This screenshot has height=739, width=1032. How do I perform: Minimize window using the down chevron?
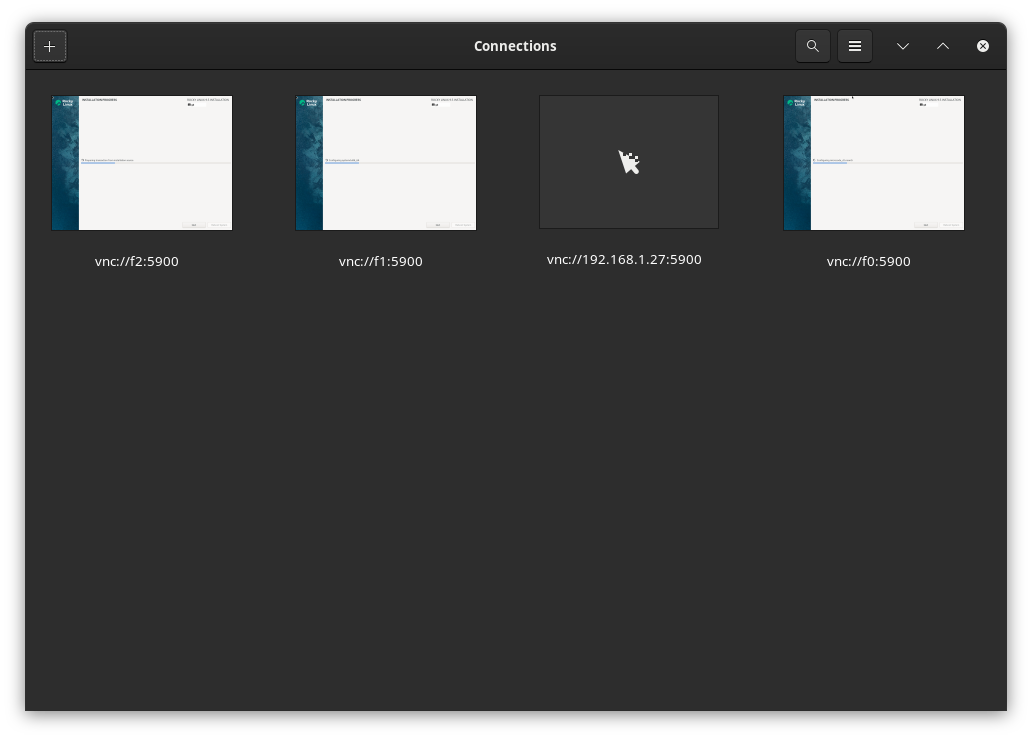tap(903, 46)
